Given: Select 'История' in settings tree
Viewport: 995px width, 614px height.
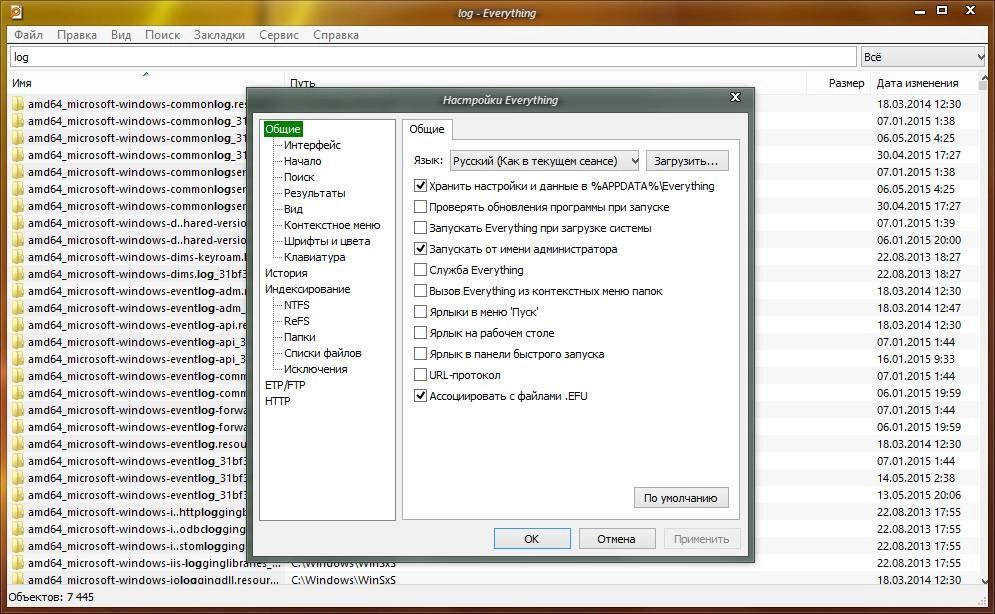Looking at the screenshot, I should (x=286, y=273).
